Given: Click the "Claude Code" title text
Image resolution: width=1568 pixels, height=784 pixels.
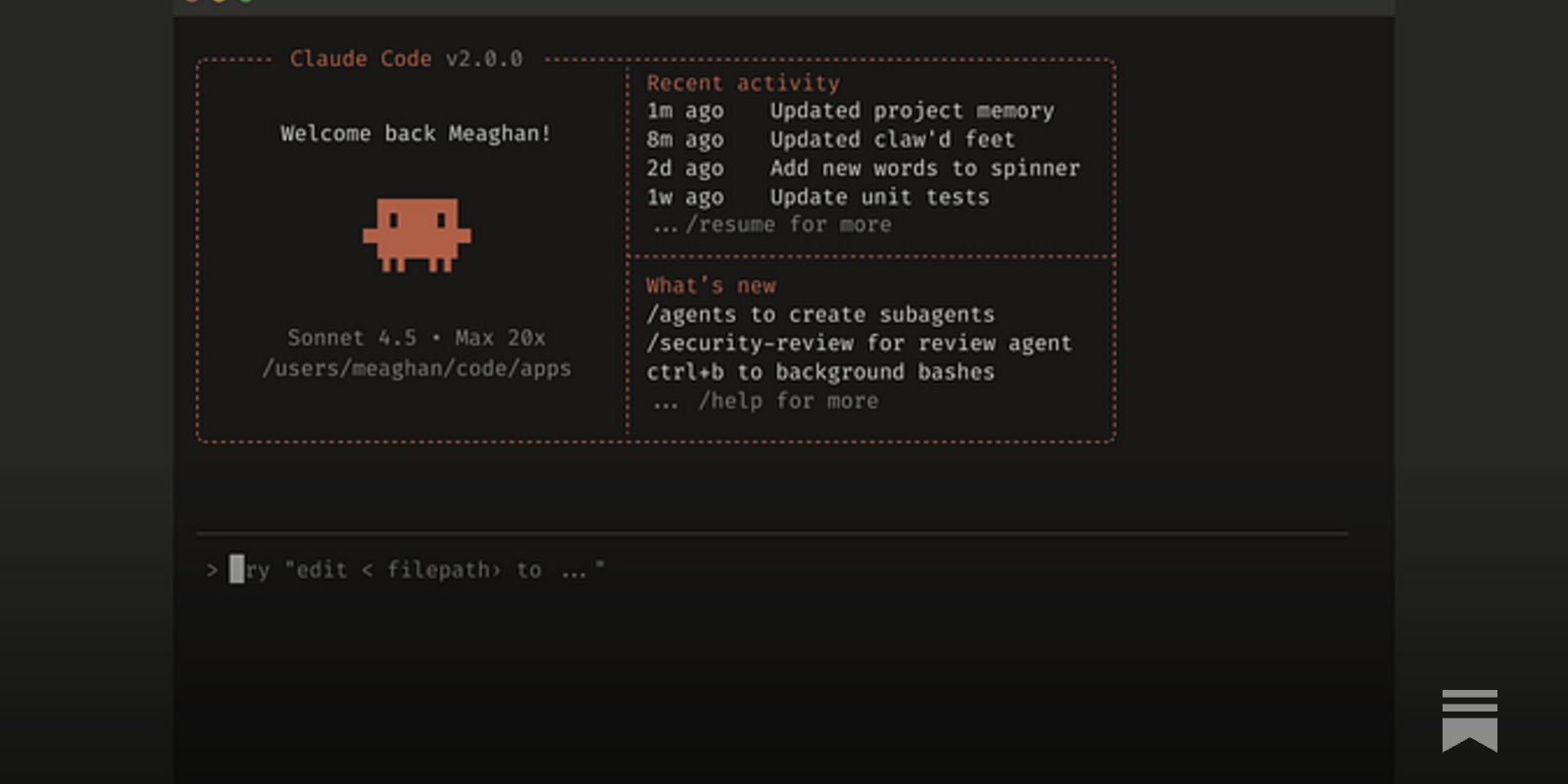Looking at the screenshot, I should [361, 59].
